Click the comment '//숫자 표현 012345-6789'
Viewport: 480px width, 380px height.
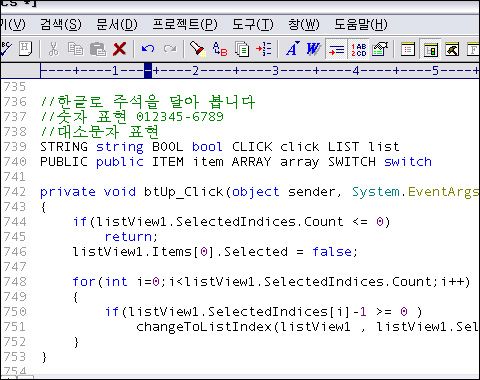(132, 117)
